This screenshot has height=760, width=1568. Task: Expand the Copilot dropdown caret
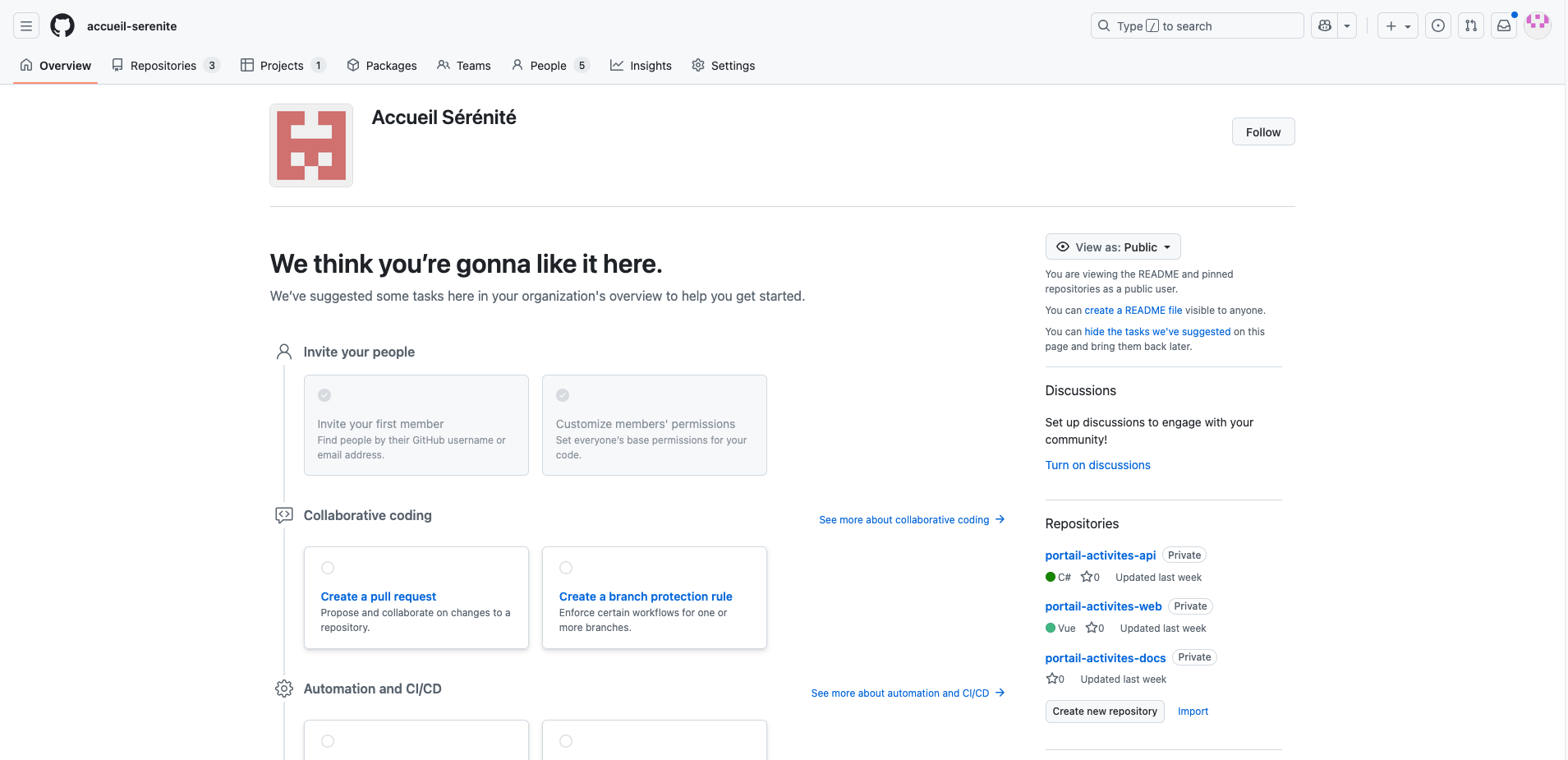(1346, 25)
